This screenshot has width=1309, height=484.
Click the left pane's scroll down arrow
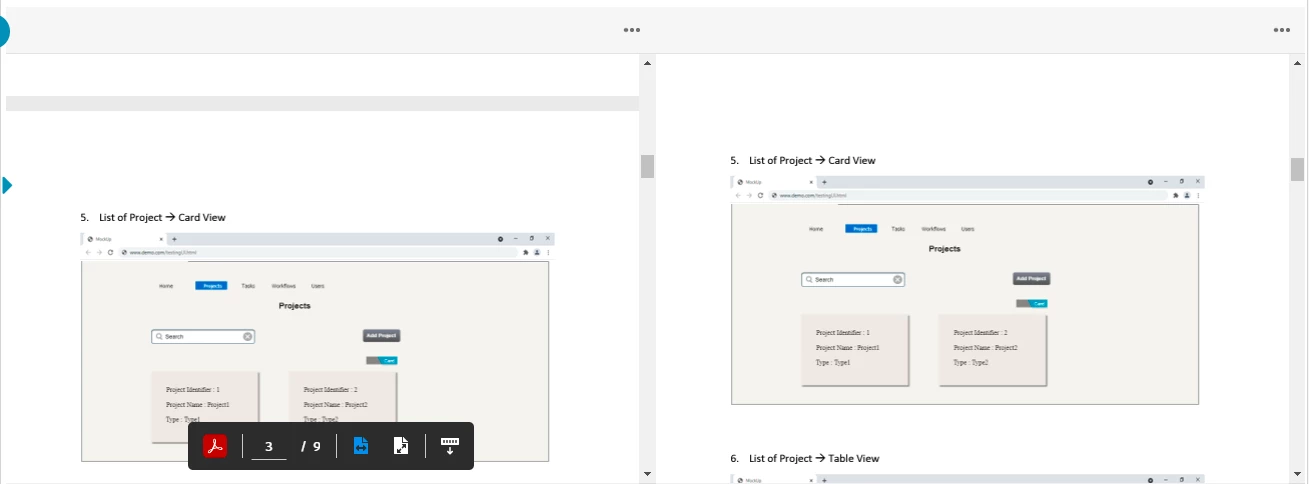tap(647, 474)
